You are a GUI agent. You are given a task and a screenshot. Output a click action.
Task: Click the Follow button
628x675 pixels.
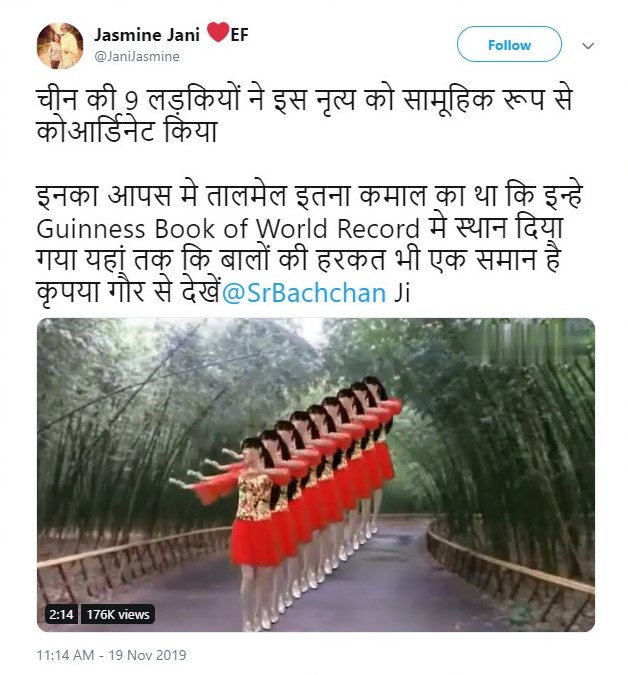[x=509, y=45]
